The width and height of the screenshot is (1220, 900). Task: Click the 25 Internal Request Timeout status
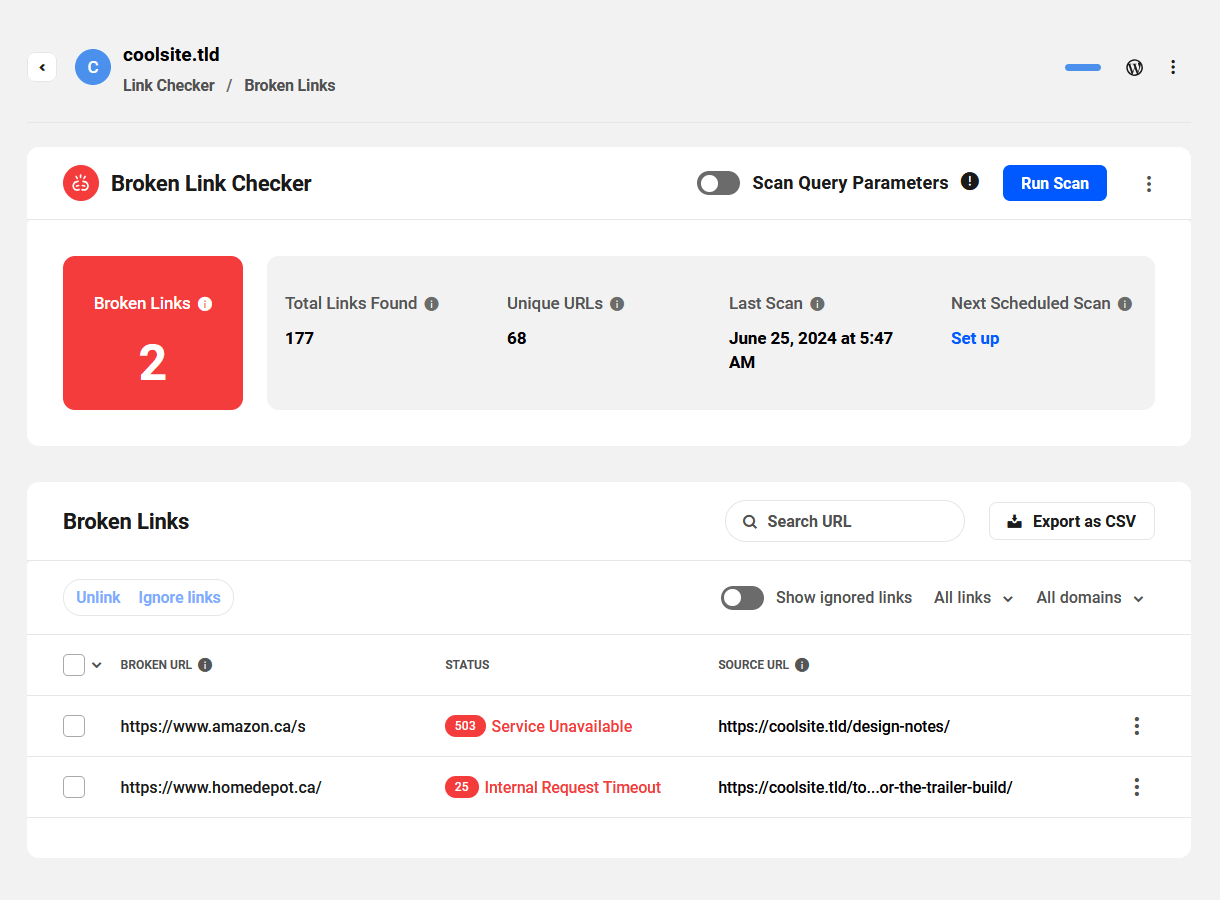[553, 788]
